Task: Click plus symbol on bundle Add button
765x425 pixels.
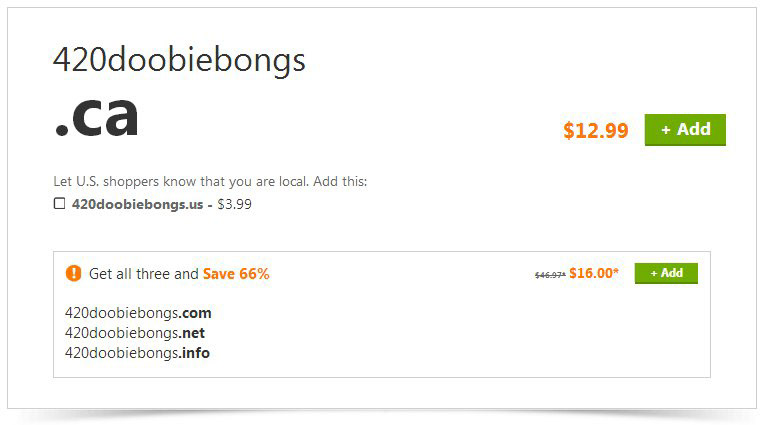Action: 654,274
